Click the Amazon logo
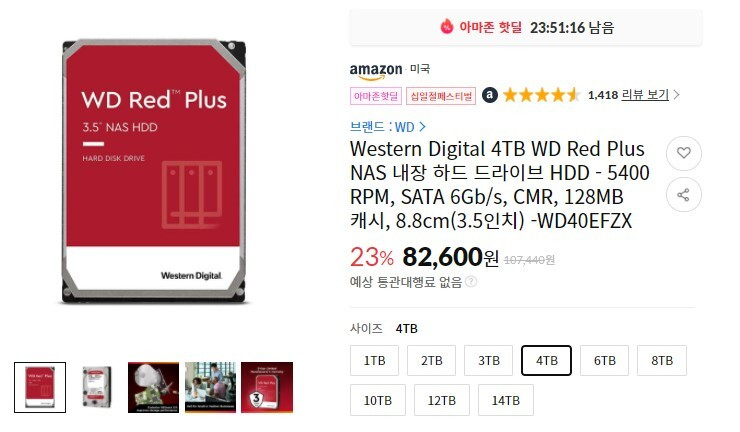The image size is (740, 432). pyautogui.click(x=376, y=70)
